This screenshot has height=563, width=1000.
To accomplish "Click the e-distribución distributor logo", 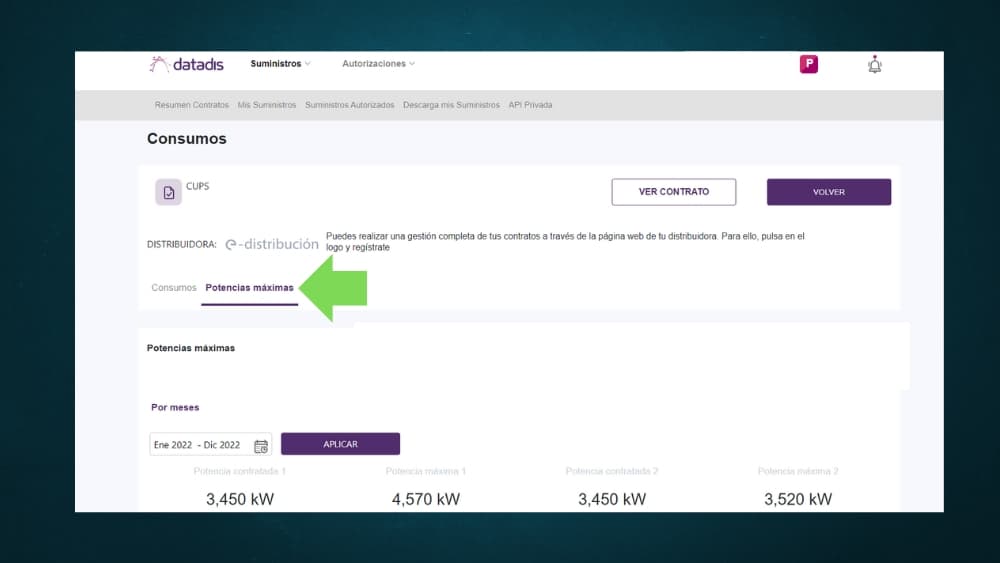I will (x=272, y=244).
